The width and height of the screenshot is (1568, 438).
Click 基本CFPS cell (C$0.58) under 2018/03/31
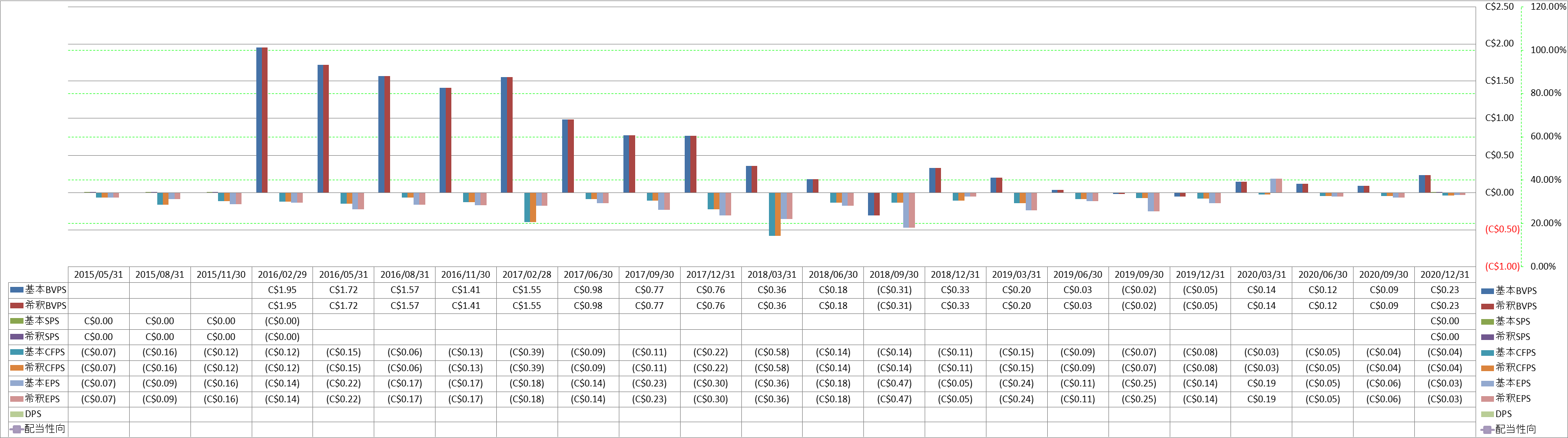point(772,352)
